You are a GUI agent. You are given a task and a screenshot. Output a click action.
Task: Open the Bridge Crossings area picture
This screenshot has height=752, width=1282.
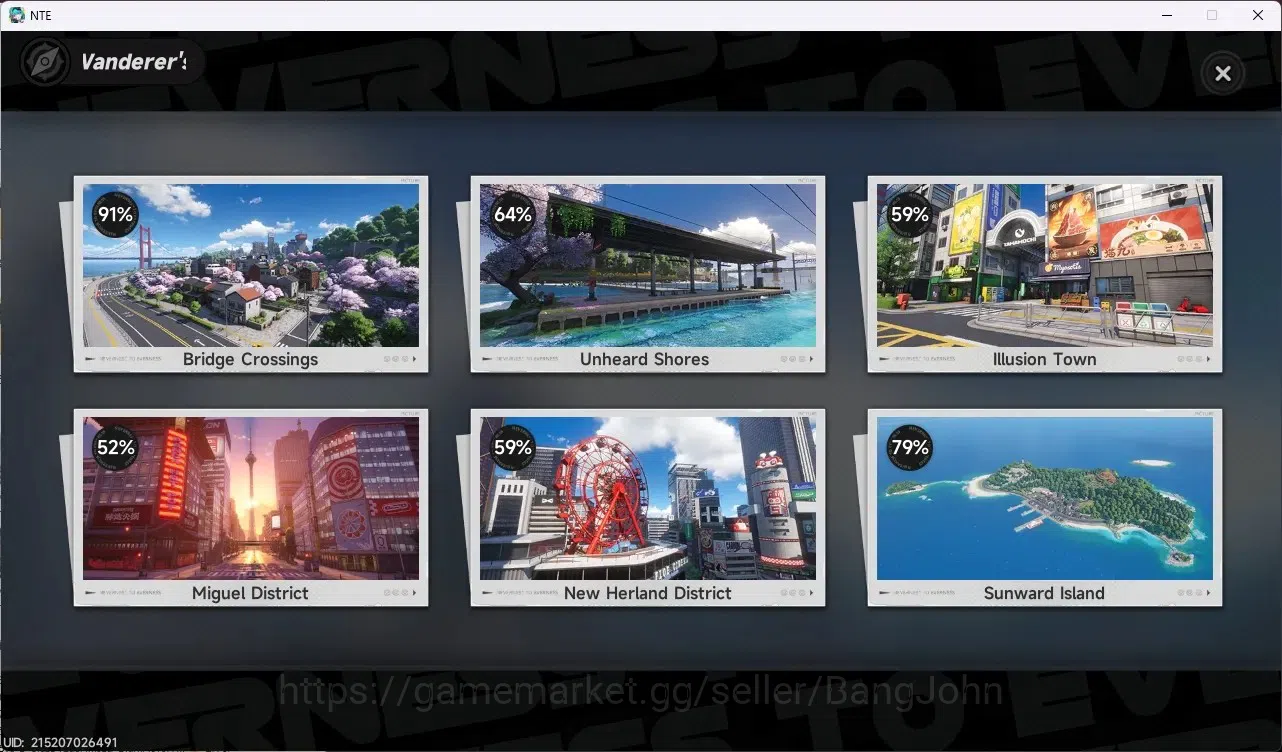[x=251, y=265]
